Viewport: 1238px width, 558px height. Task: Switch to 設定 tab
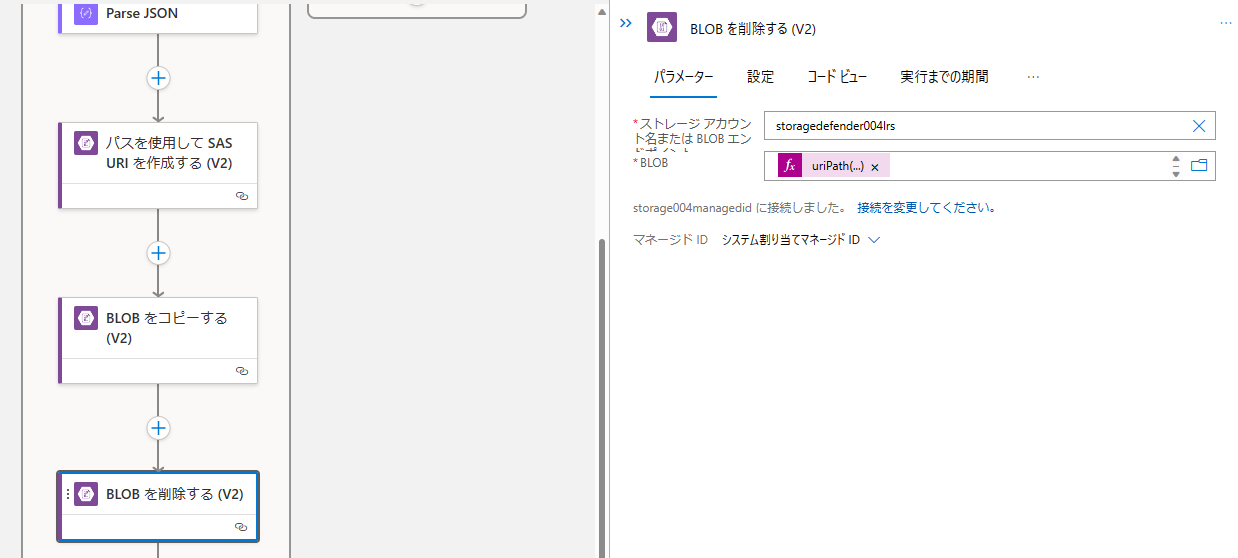(x=761, y=77)
